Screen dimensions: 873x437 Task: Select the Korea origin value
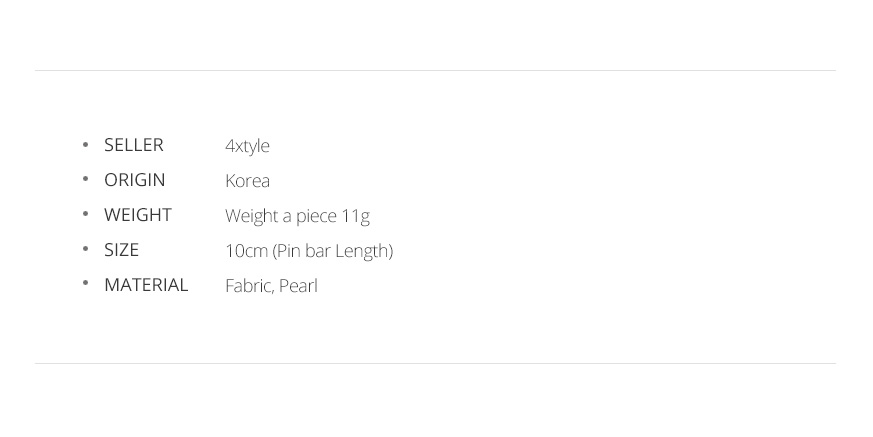pyautogui.click(x=247, y=181)
